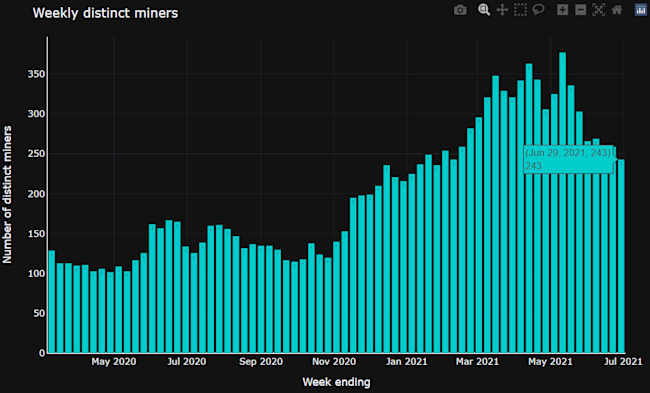Choose the Lasso Select tool

538,10
